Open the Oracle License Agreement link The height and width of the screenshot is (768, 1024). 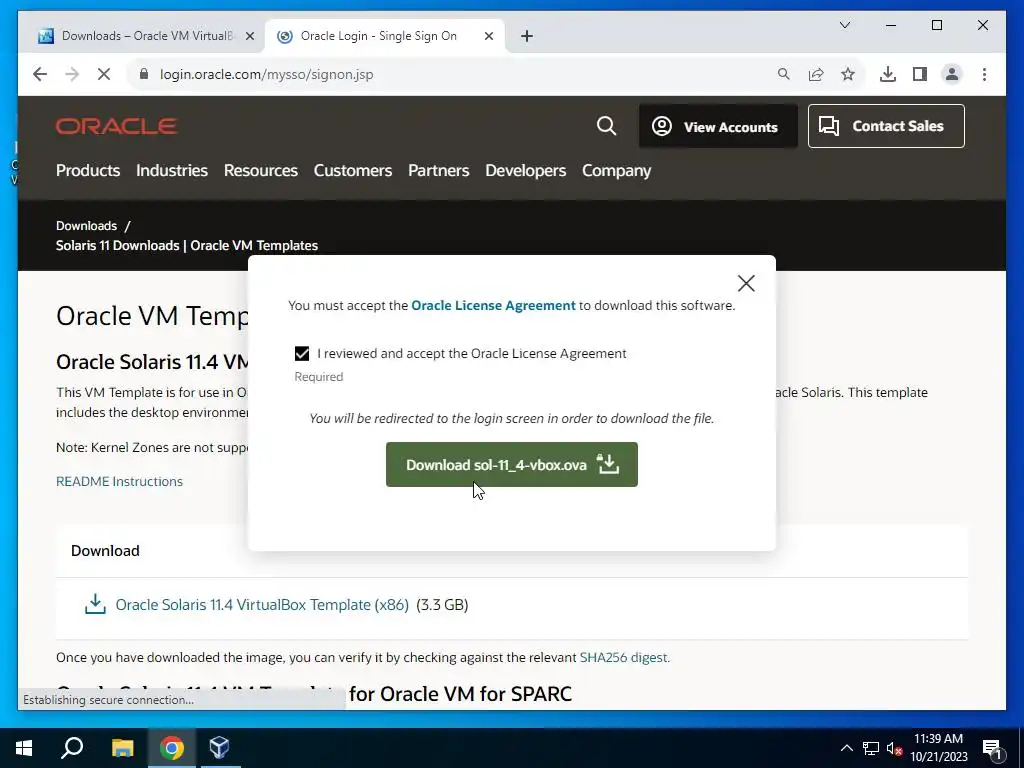[493, 306]
